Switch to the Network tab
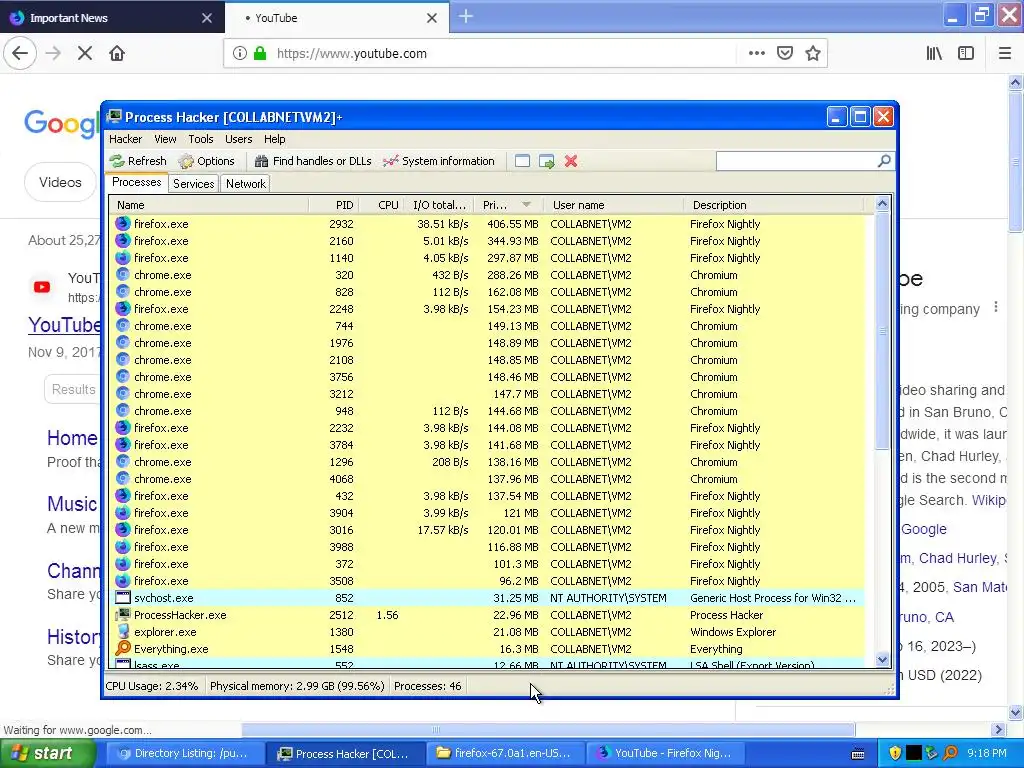Screen dimensions: 1024x768 click(246, 184)
